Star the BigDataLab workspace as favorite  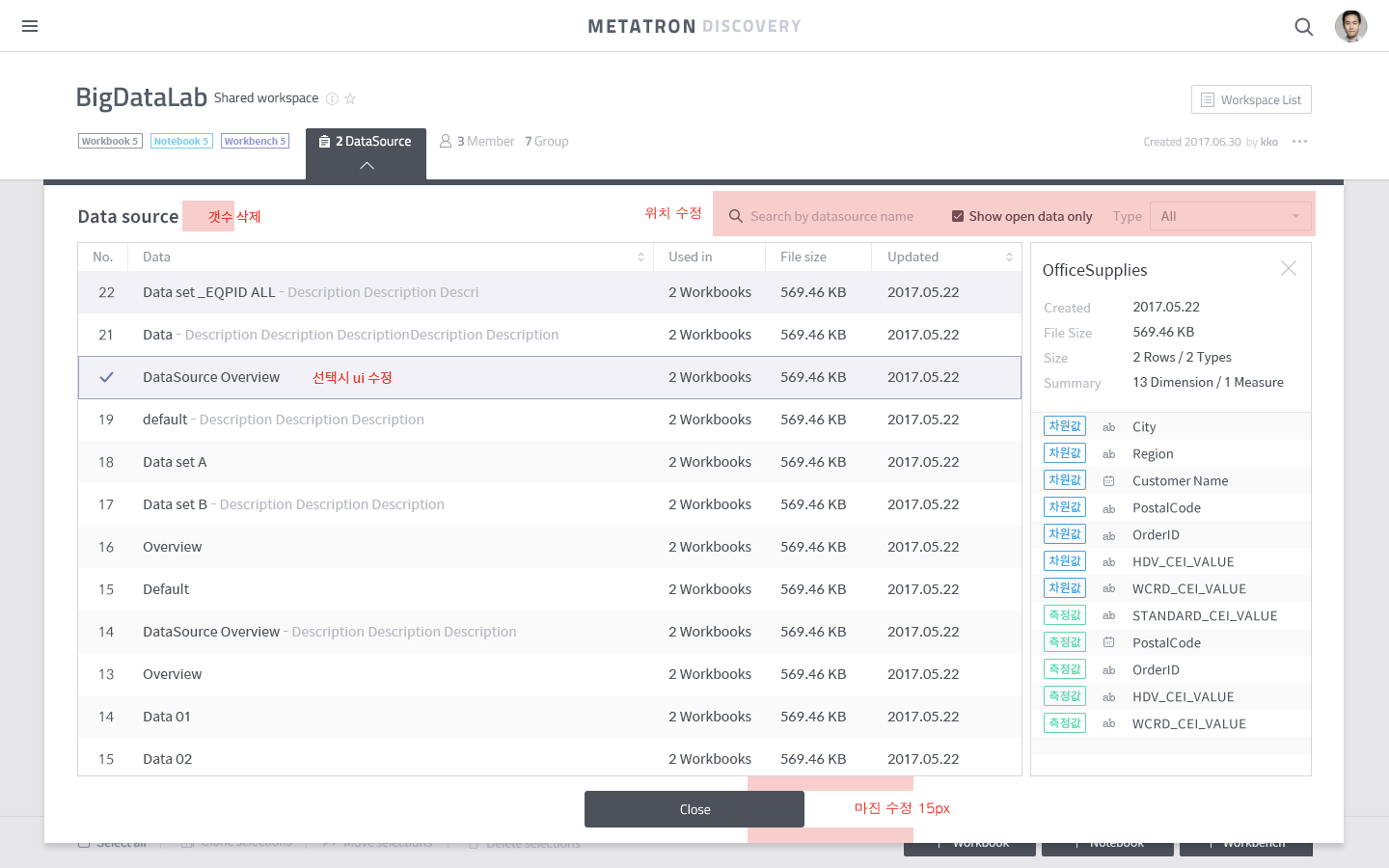(350, 98)
